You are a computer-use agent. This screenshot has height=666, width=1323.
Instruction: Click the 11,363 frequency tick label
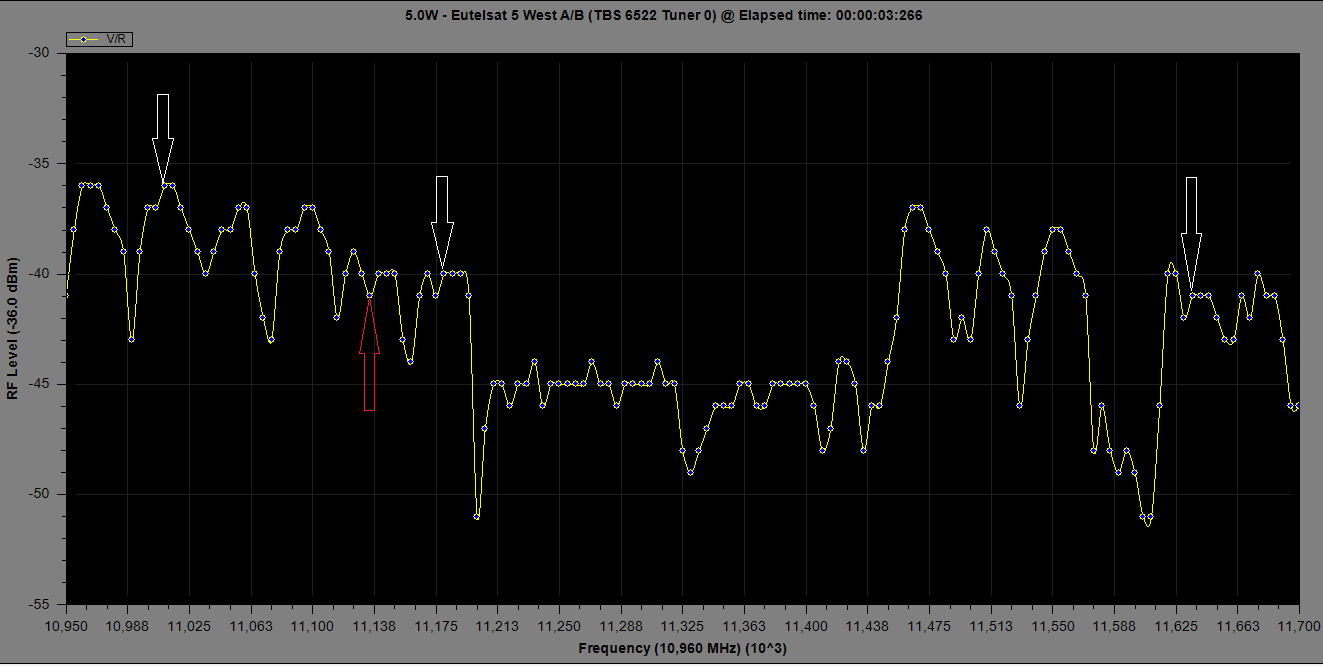point(744,625)
